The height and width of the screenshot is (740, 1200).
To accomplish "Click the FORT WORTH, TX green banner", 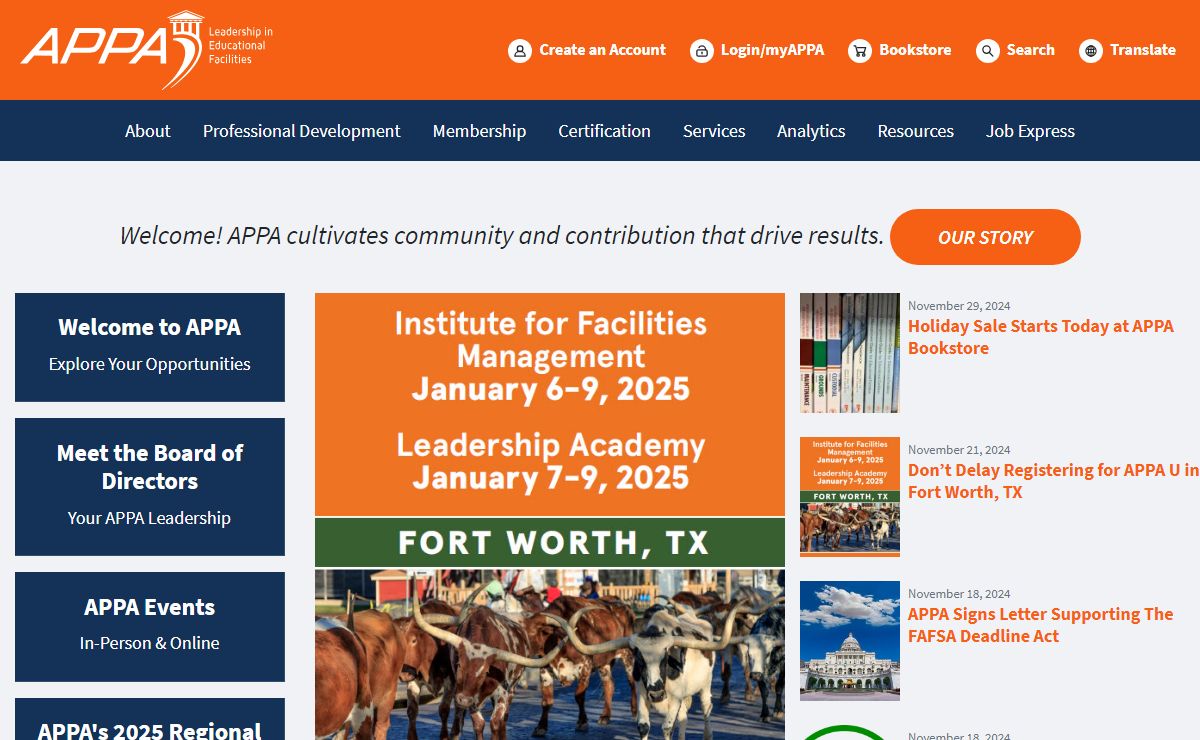I will [x=550, y=543].
